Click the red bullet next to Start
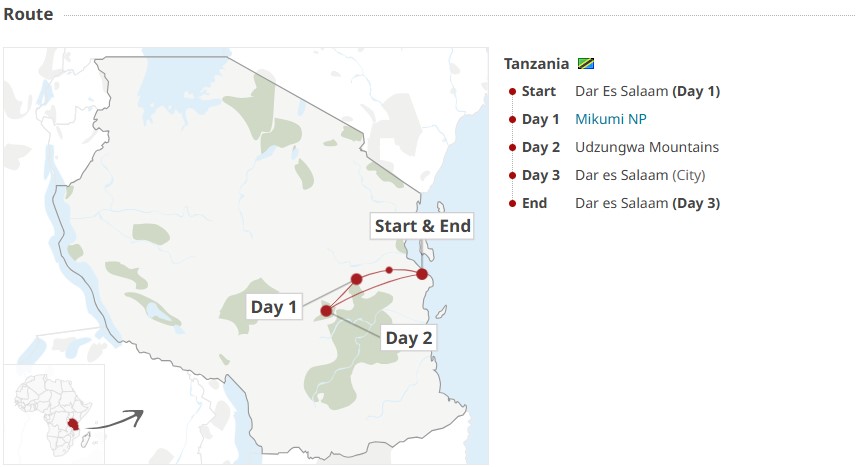This screenshot has width=862, height=467. (513, 91)
